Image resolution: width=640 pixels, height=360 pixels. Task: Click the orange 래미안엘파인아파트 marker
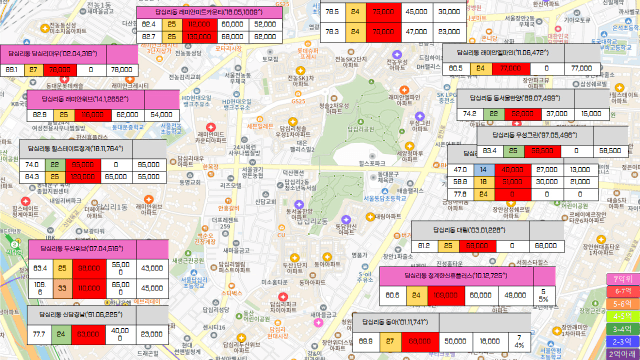(404, 90)
